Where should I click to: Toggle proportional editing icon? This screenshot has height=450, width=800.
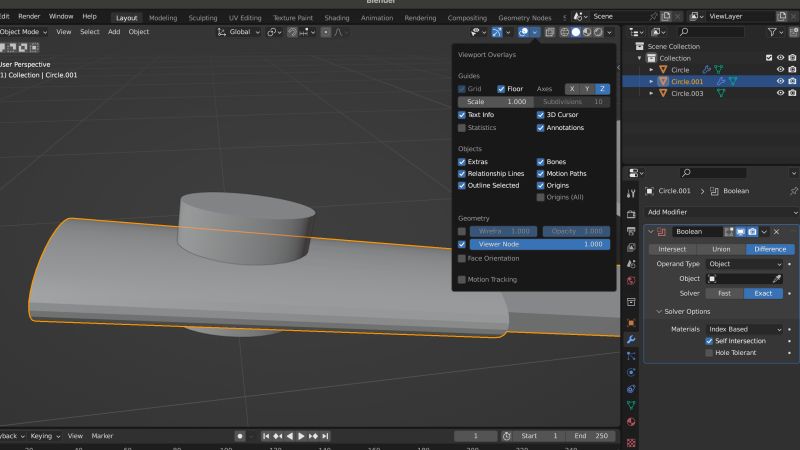point(326,32)
